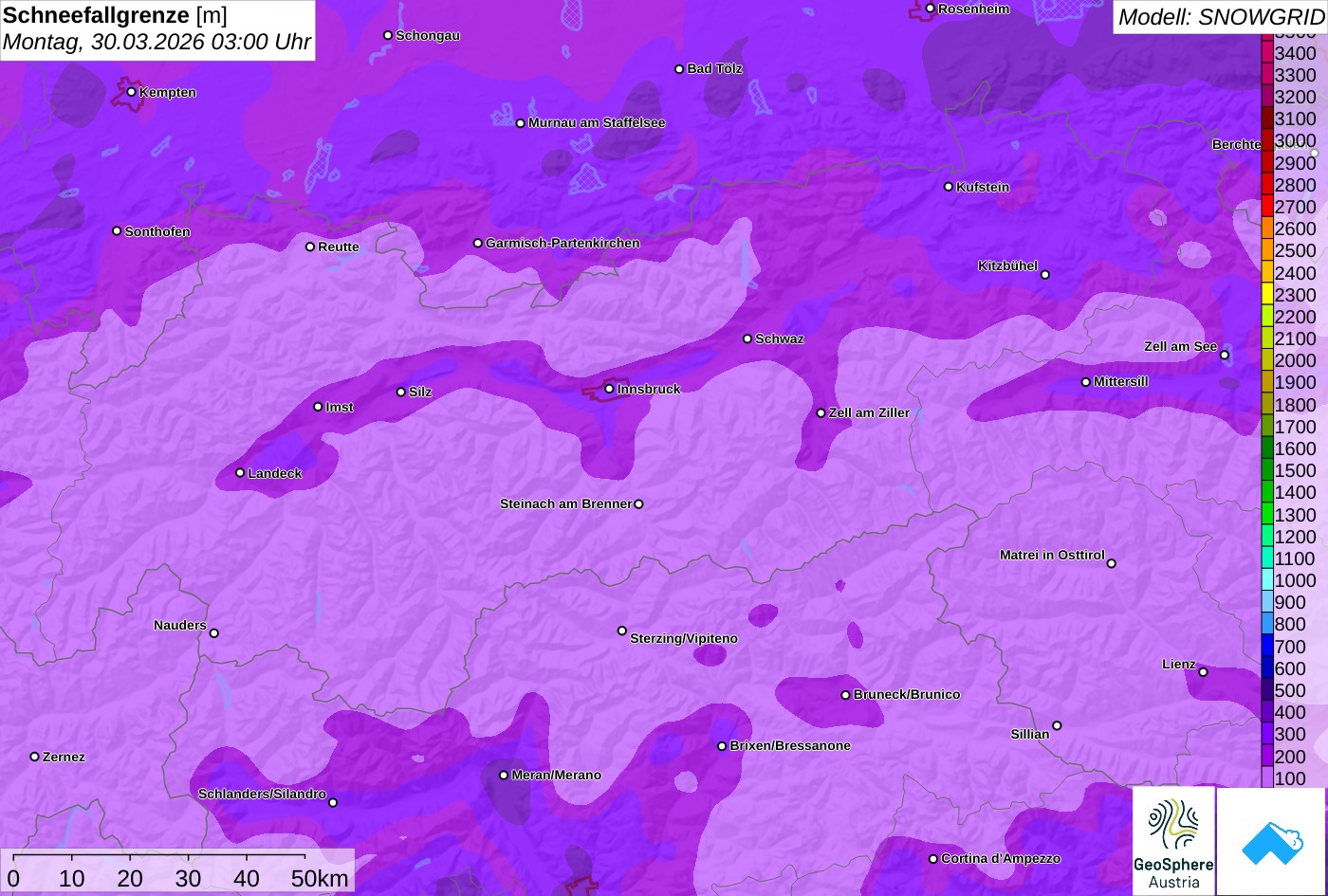
Task: Click the "Sterzing/Vipiteno" label
Action: 684,638
